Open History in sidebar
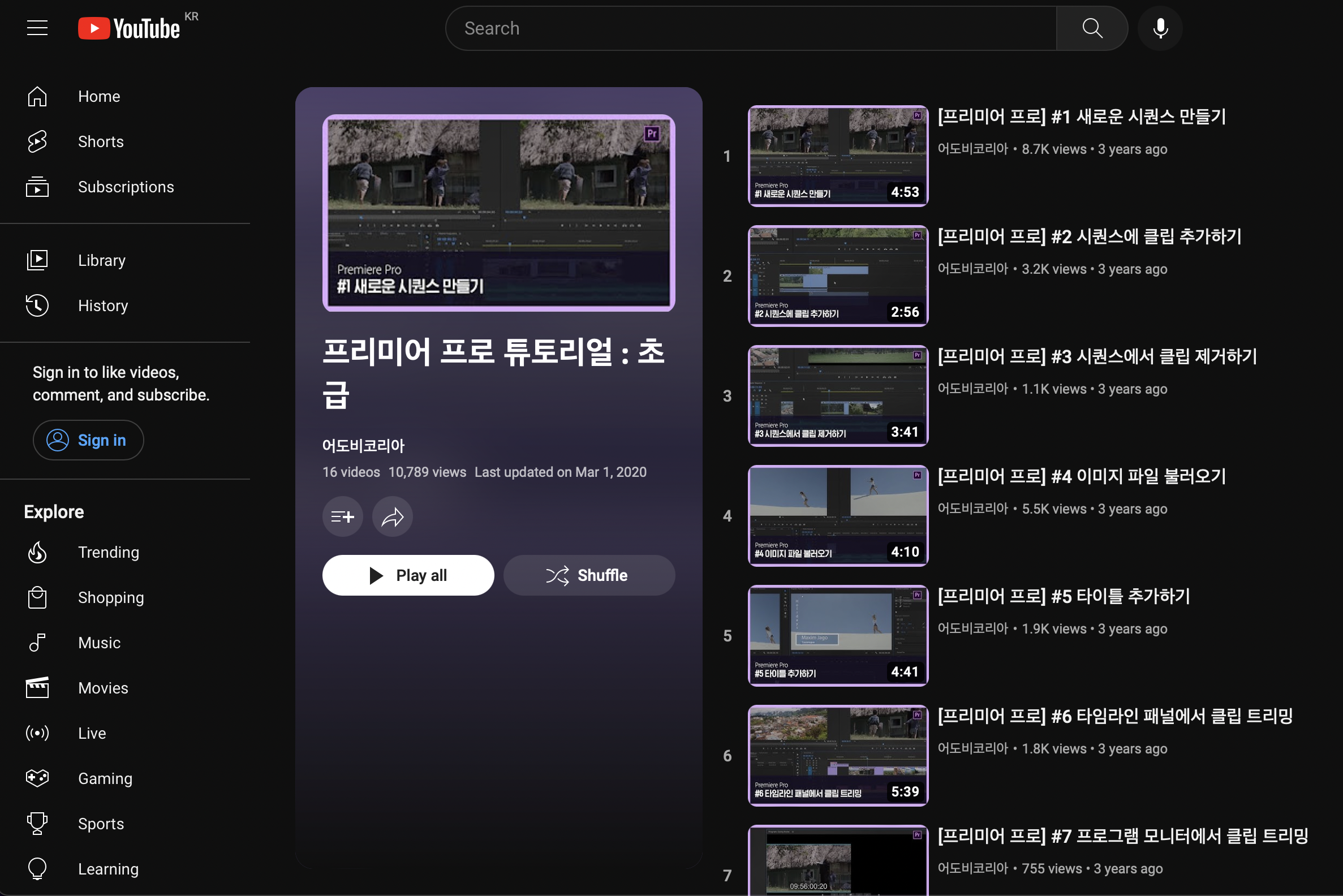1343x896 pixels. coord(103,305)
